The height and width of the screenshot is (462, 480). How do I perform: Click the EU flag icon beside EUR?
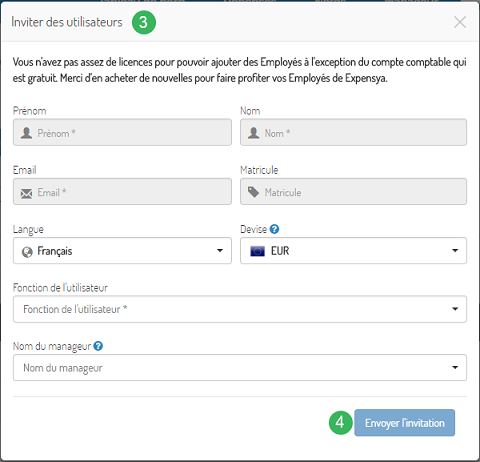pyautogui.click(x=257, y=251)
